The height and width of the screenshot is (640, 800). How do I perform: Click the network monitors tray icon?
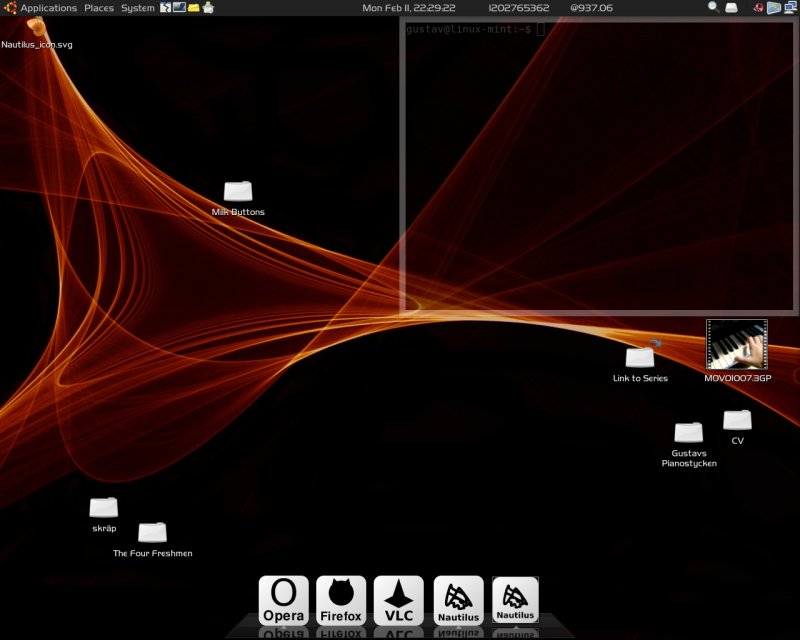tap(791, 7)
